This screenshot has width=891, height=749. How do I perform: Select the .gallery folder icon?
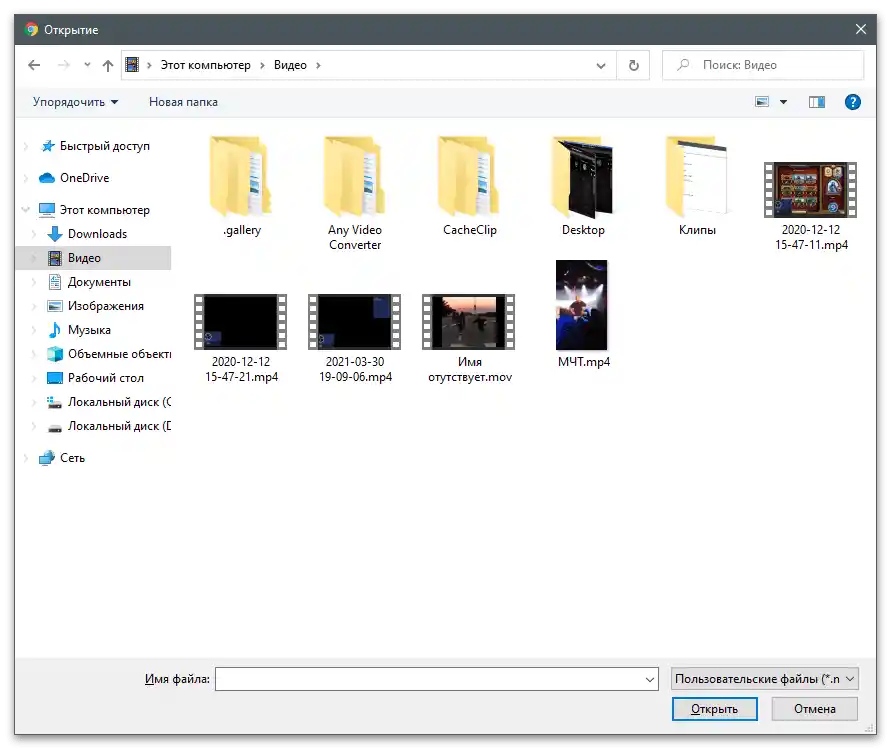click(242, 177)
